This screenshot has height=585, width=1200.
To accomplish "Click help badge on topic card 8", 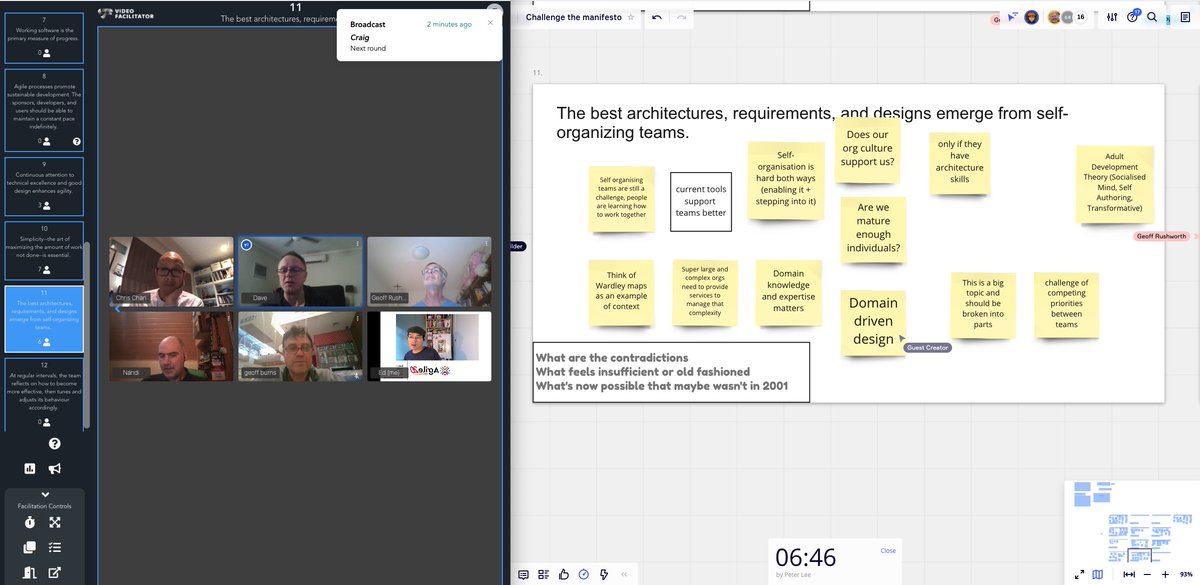I will [x=77, y=141].
